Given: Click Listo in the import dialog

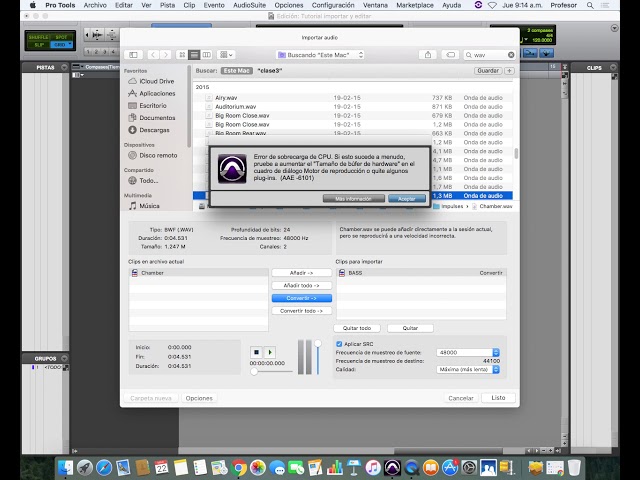Looking at the screenshot, I should click(x=498, y=398).
